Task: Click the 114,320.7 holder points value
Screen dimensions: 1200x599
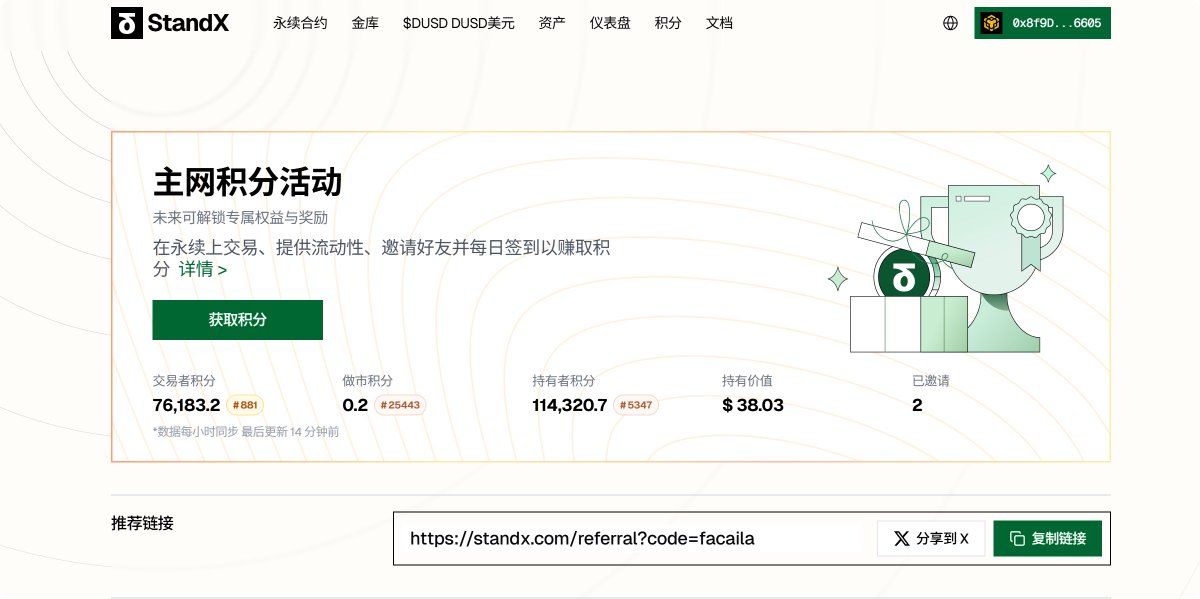Action: 570,406
